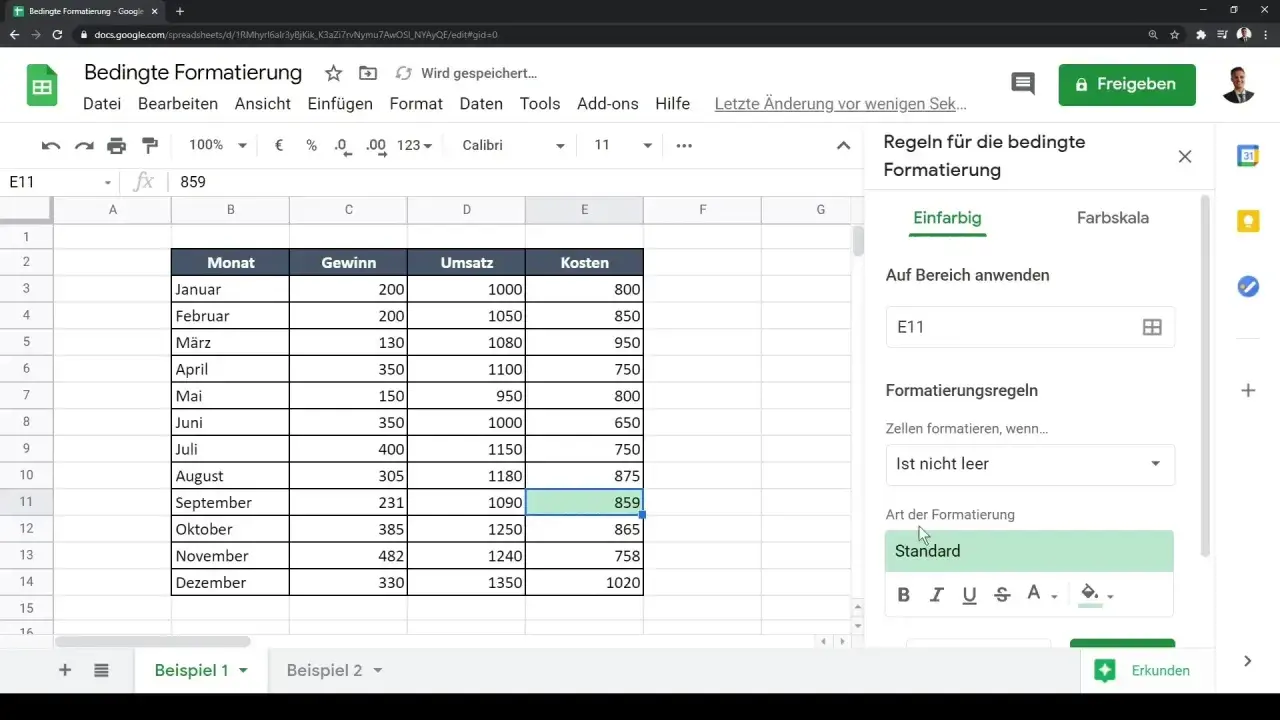
Task: Toggle italic in formatting style
Action: pyautogui.click(x=937, y=595)
